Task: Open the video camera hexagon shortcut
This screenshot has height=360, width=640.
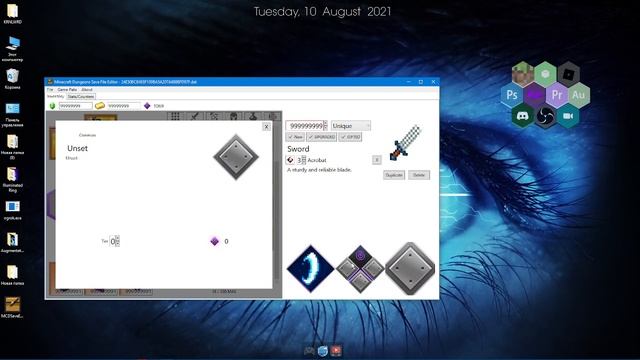Action: click(568, 116)
